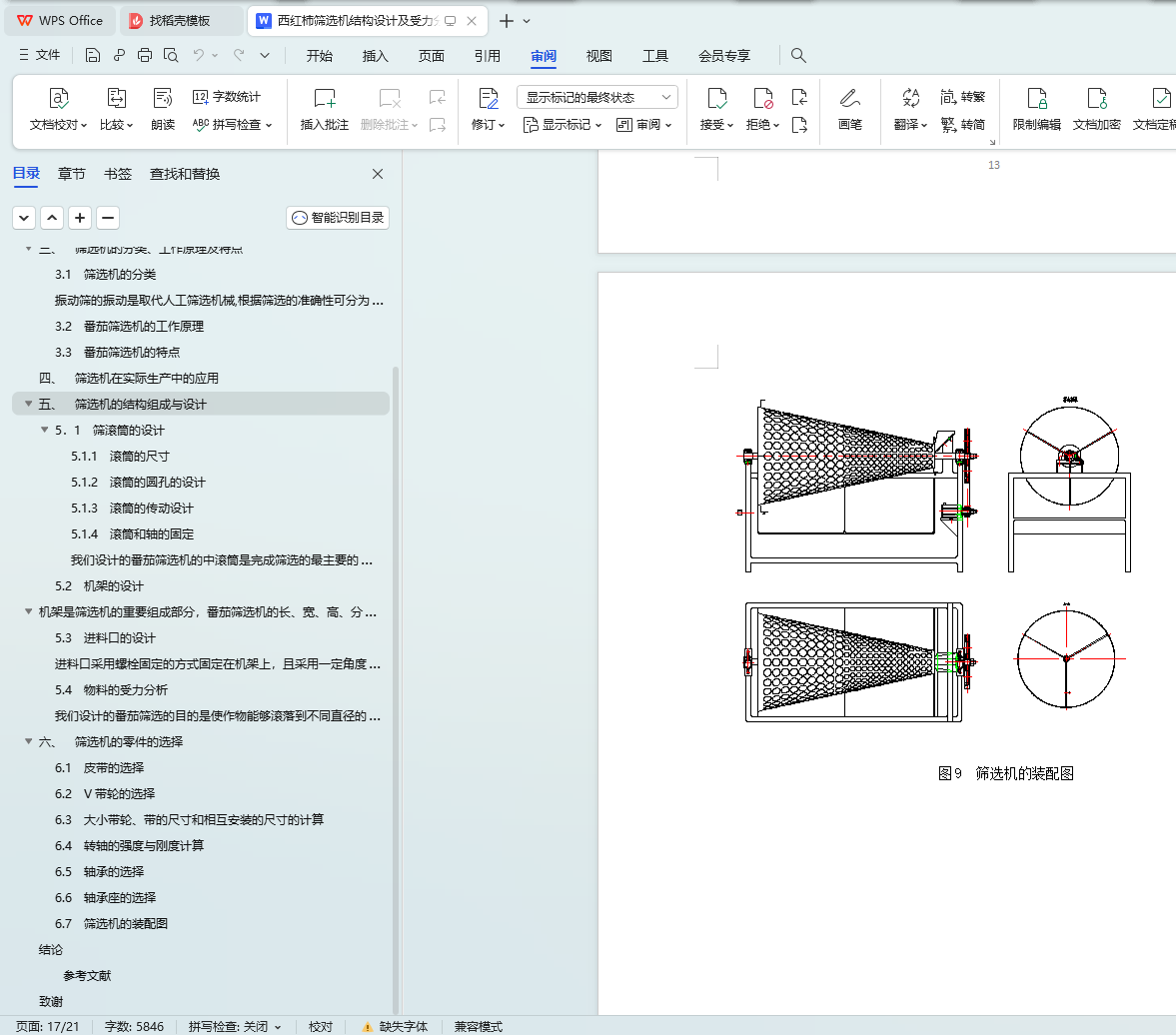Convert text with 繁转简
The image size is (1176, 1035).
pos(963,125)
